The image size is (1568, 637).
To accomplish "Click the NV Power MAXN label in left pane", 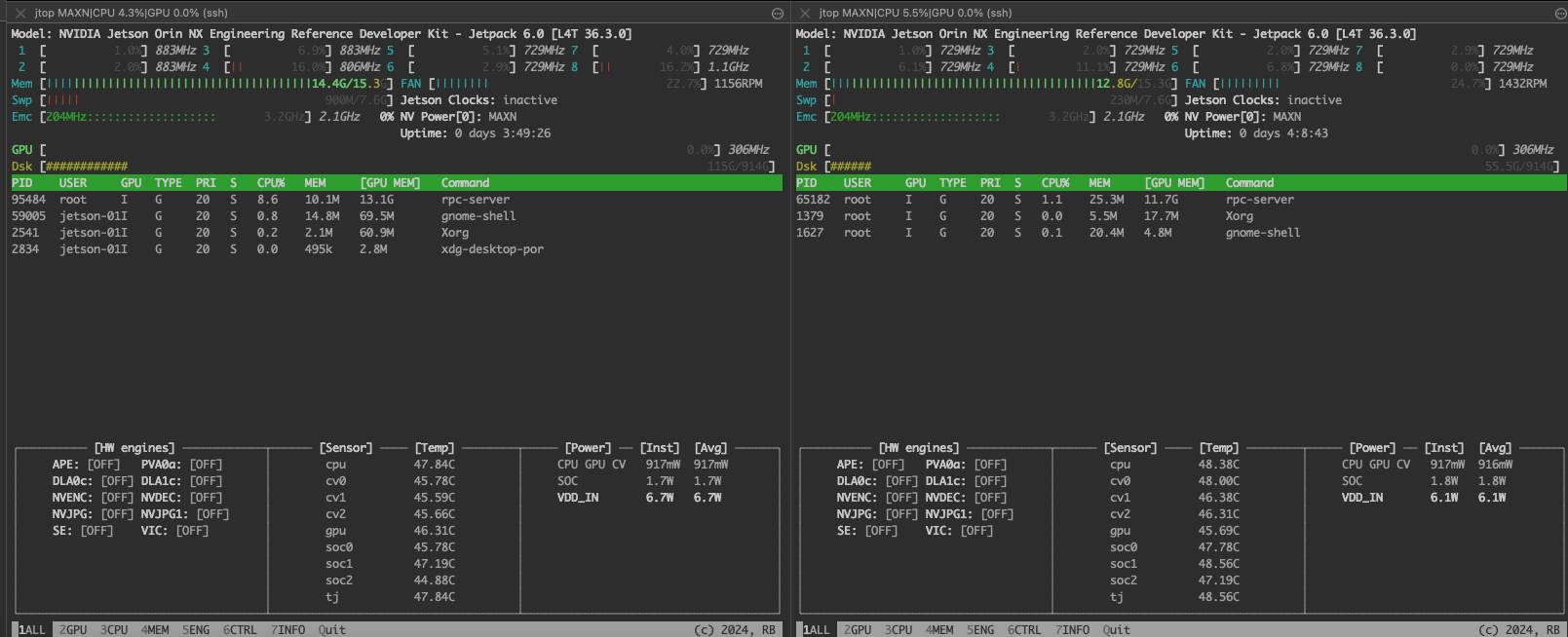I will pos(458,117).
